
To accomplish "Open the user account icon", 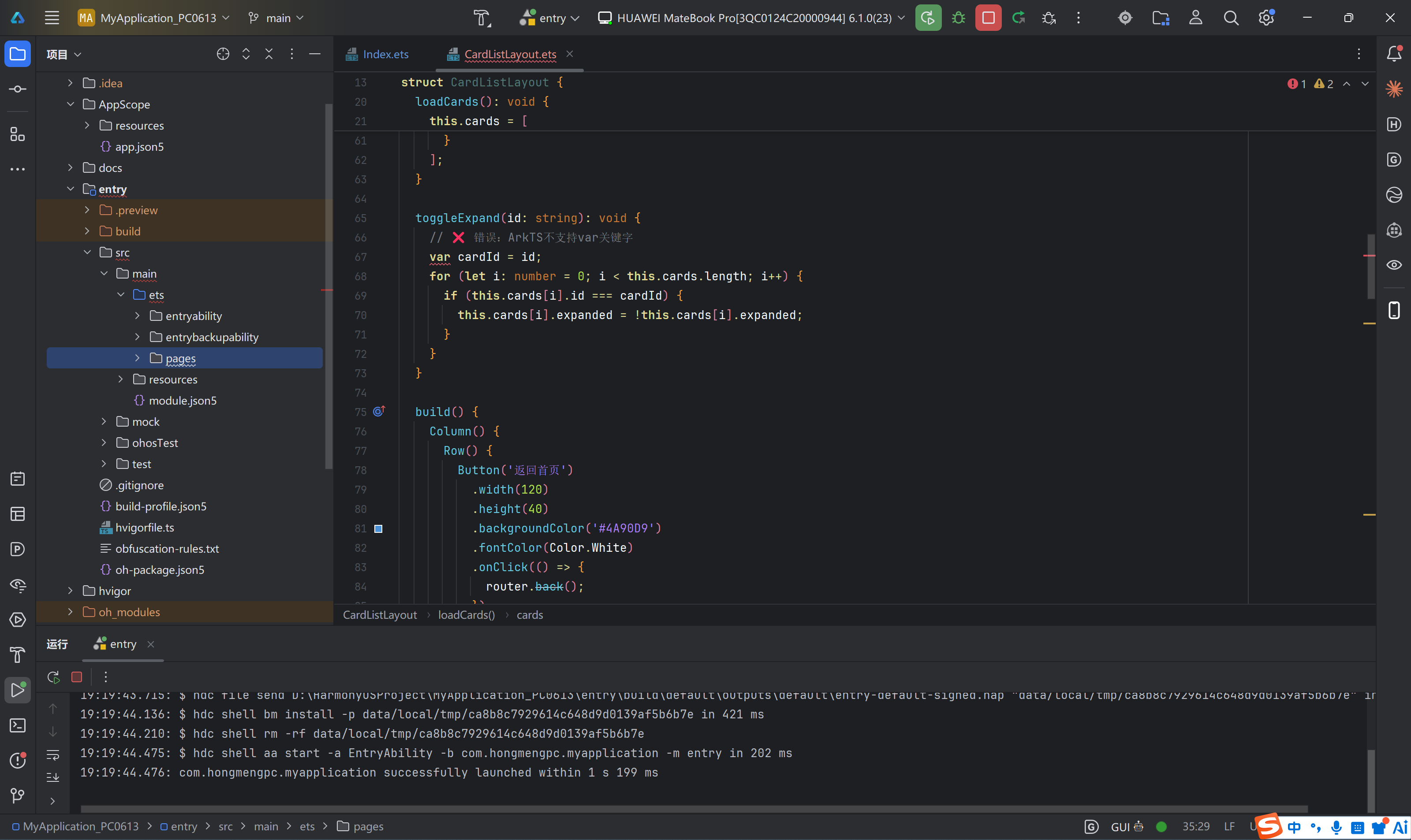I will click(1196, 18).
